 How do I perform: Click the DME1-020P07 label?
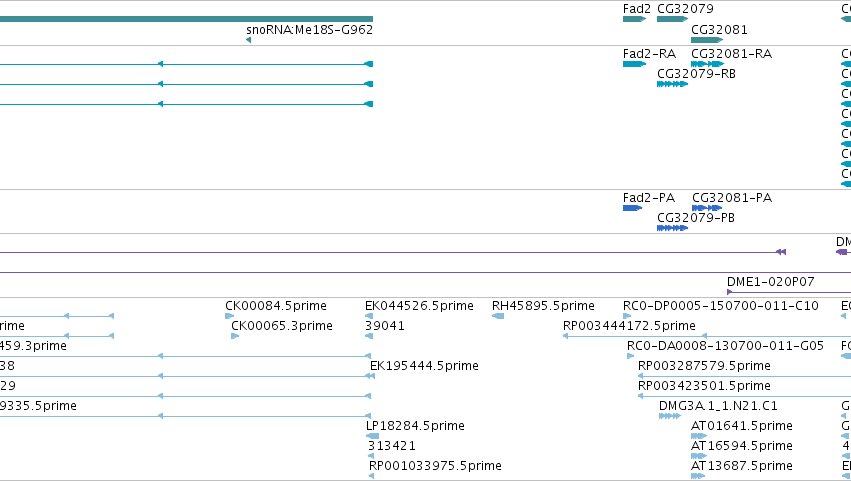[771, 282]
